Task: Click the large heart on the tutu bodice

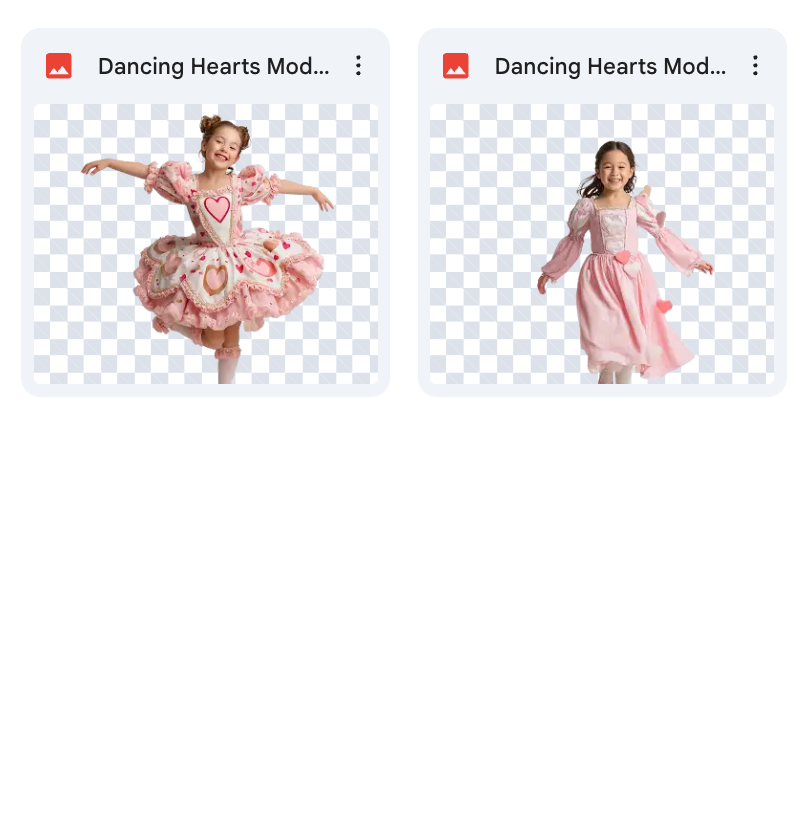Action: click(x=217, y=209)
